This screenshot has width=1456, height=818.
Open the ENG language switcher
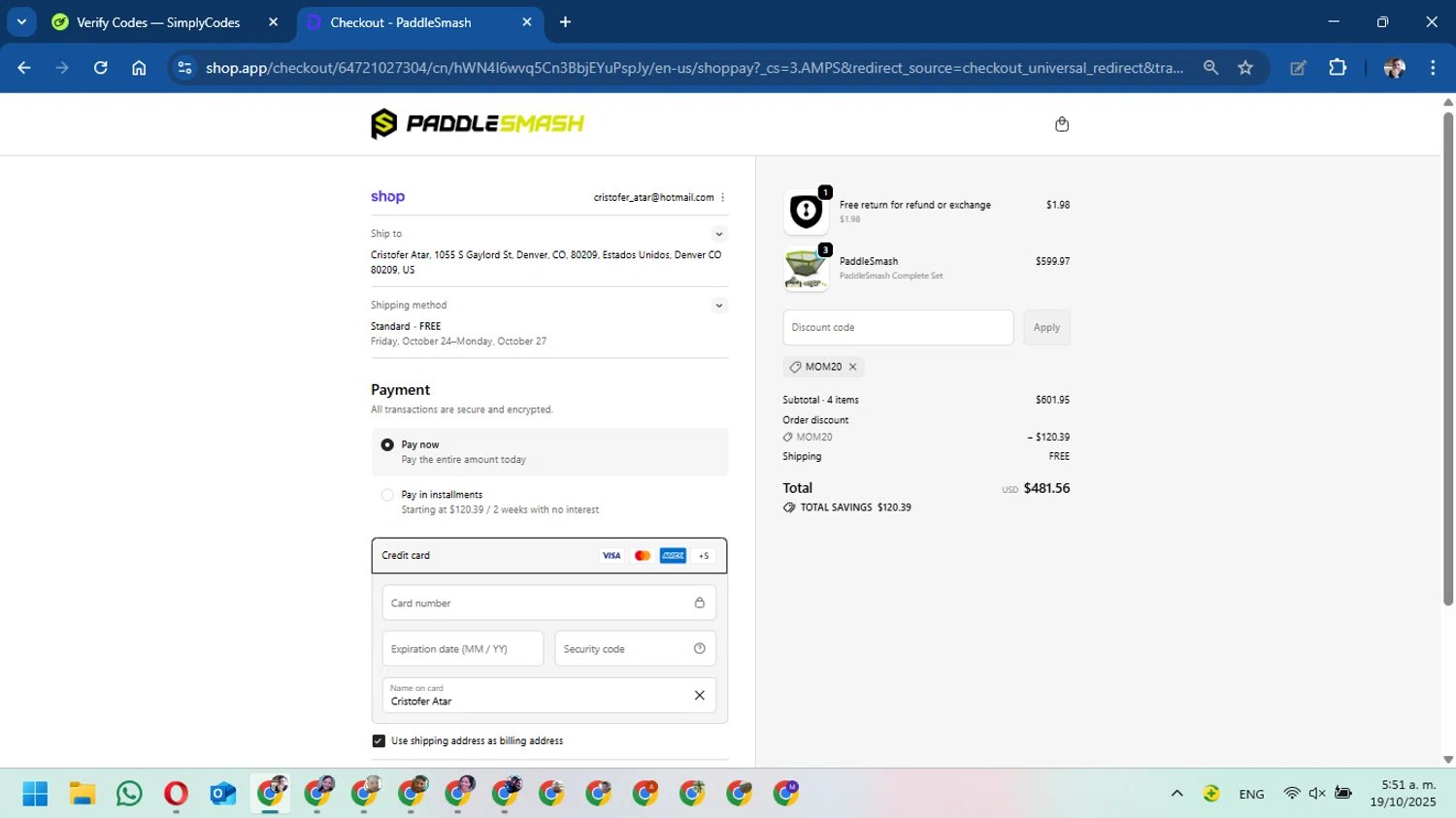tap(1251, 794)
